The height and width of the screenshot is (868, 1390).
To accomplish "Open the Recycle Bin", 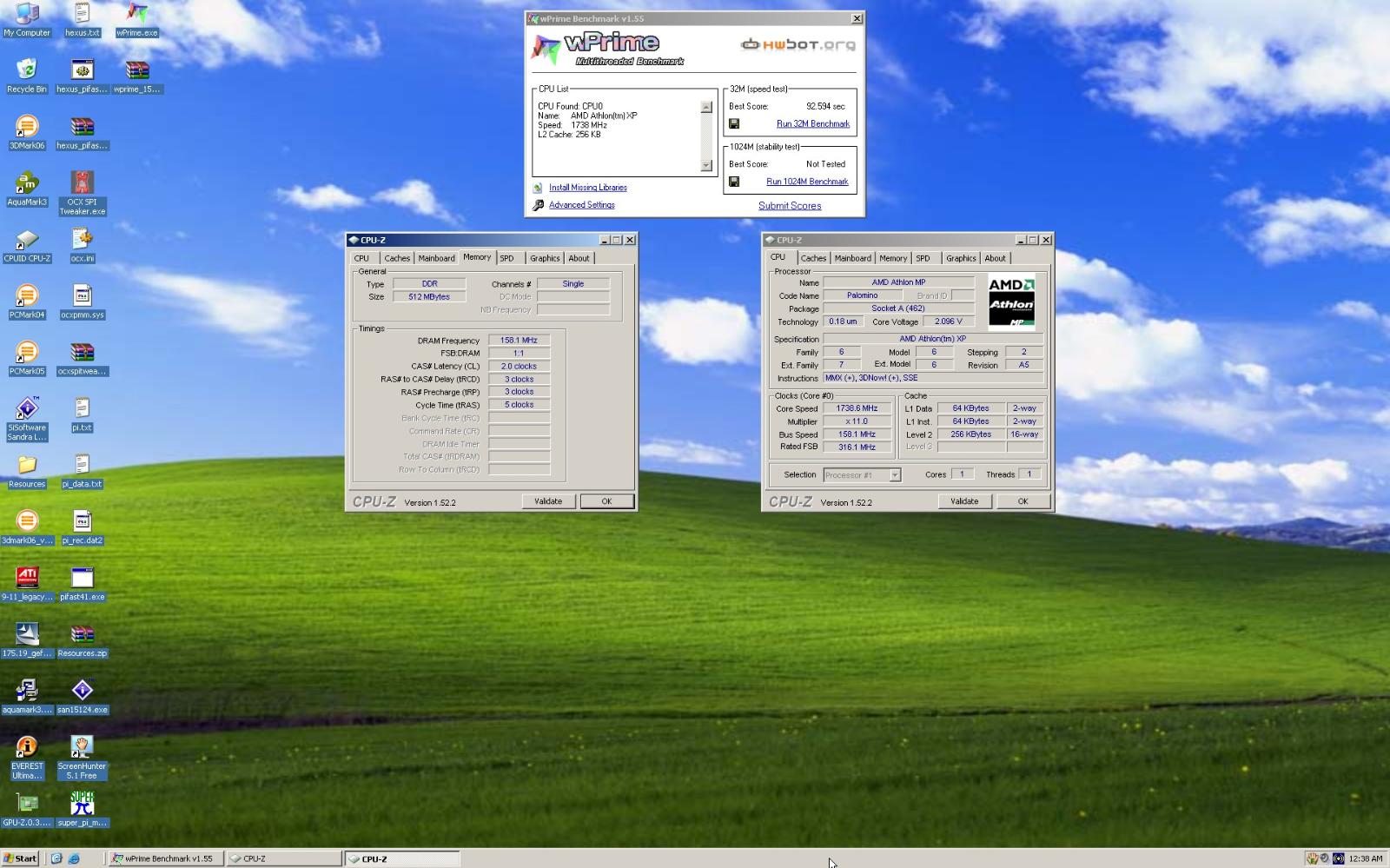I will 27,76.
